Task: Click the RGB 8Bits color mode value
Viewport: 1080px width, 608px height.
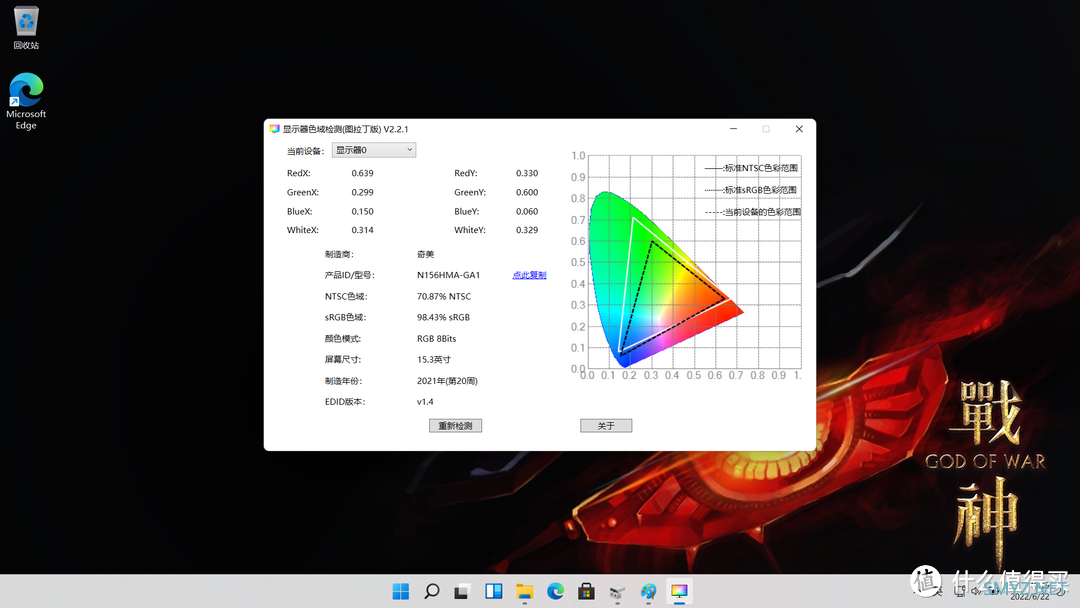Action: [437, 339]
